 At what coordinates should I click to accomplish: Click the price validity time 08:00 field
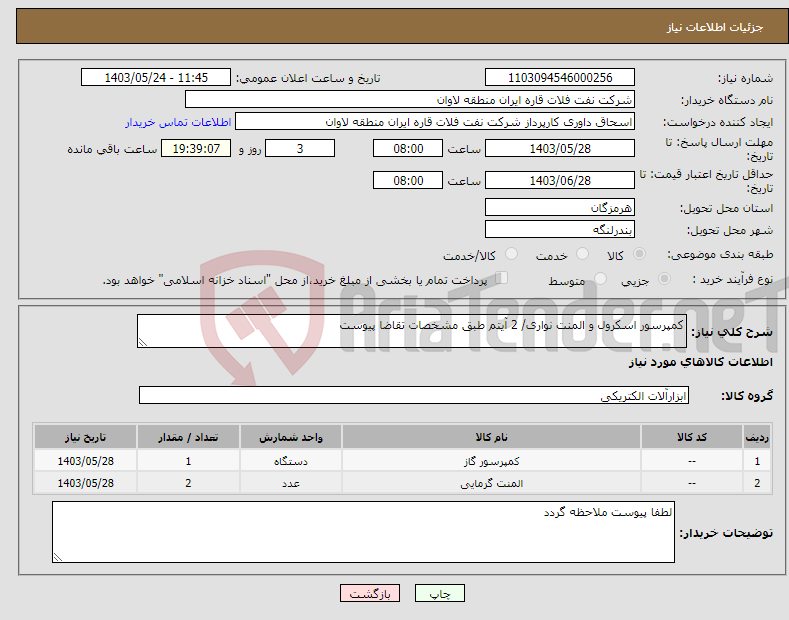point(408,180)
